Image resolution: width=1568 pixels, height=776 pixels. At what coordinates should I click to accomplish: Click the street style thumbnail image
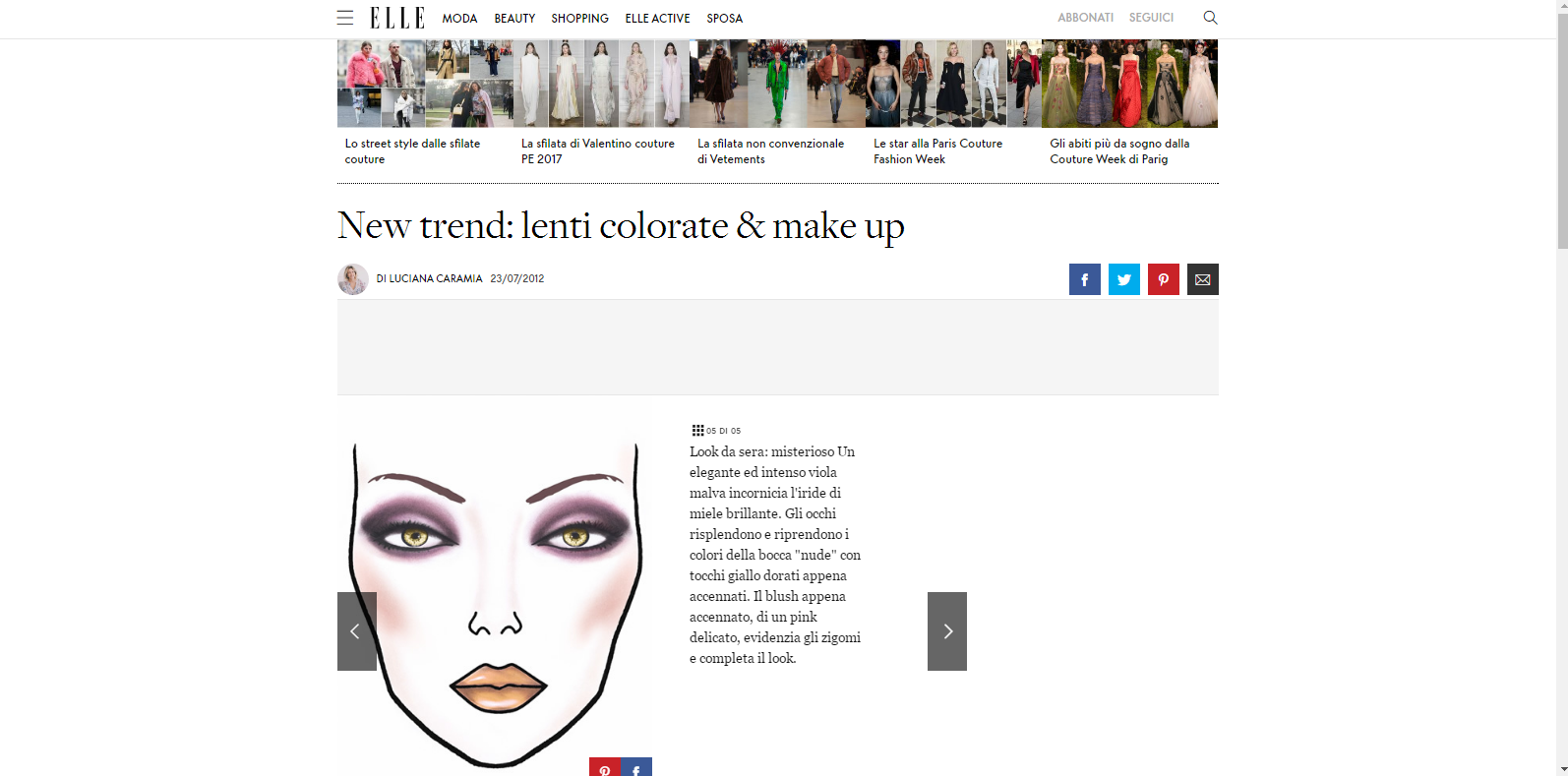pos(425,84)
